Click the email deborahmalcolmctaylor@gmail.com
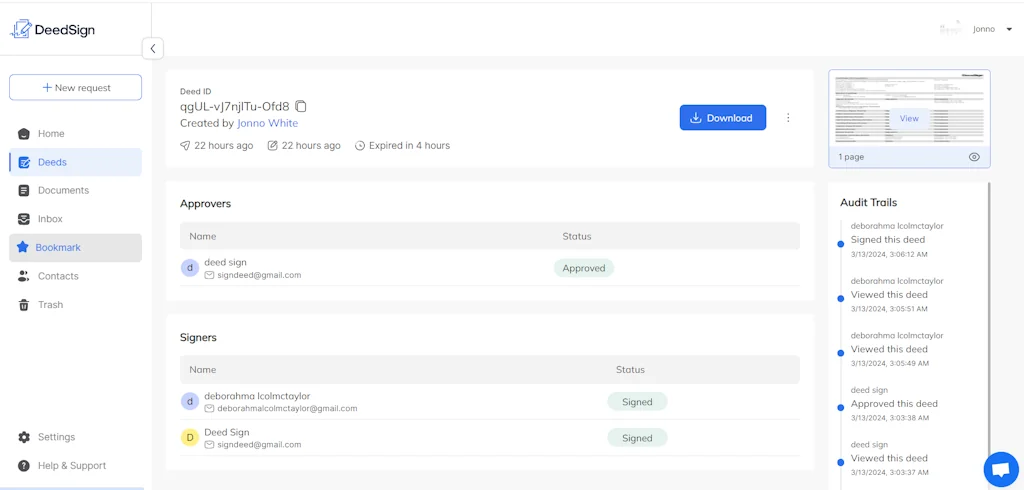1024x490 pixels. (287, 408)
